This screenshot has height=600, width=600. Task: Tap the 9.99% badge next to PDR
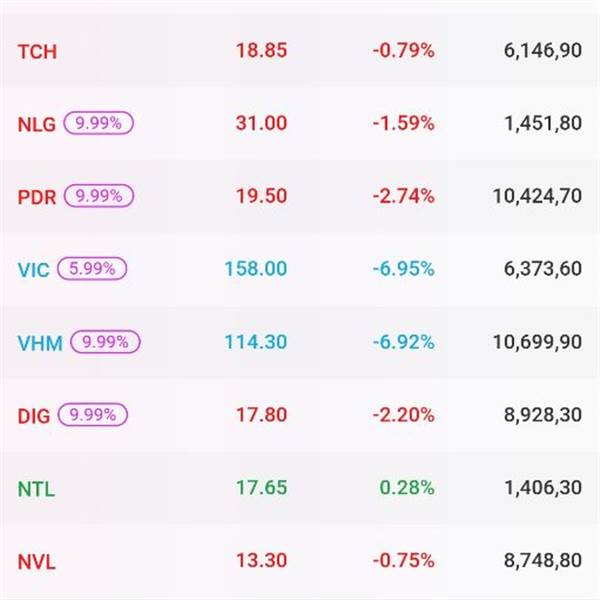point(99,196)
